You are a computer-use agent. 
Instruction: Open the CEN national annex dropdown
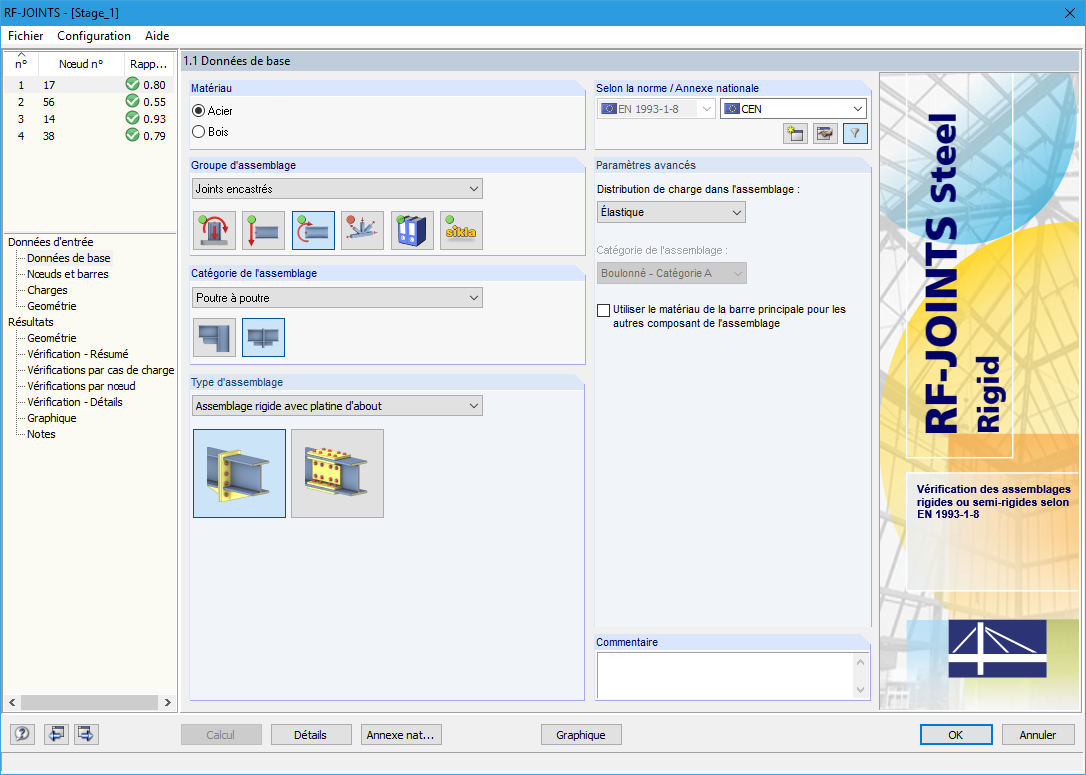794,109
